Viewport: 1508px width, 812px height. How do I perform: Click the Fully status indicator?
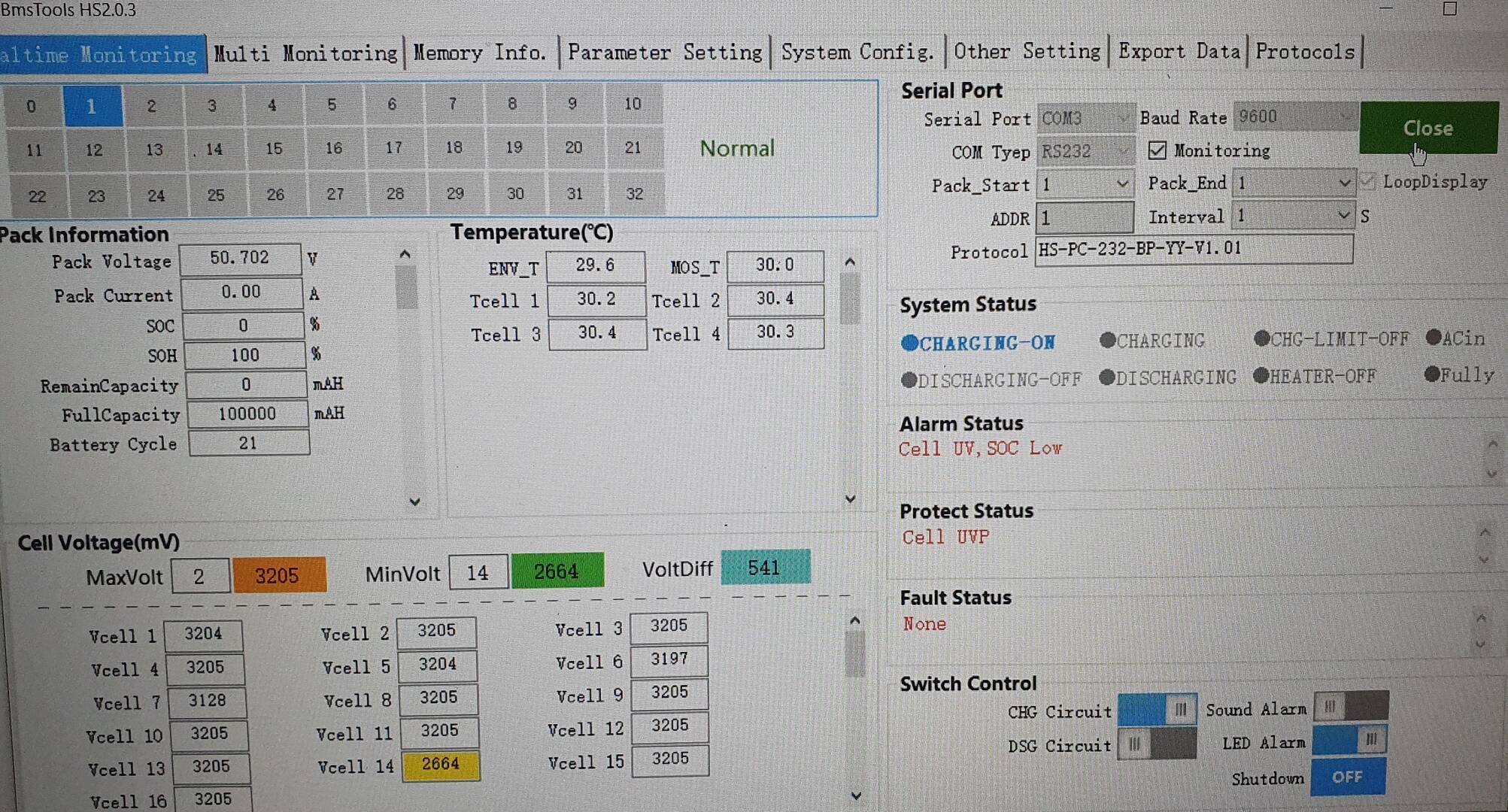pyautogui.click(x=1458, y=374)
